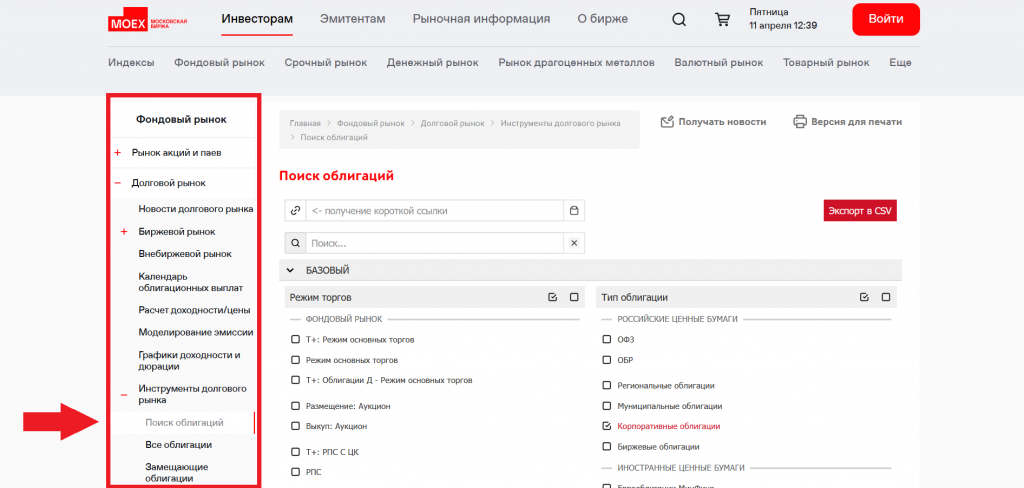This screenshot has width=1024, height=488.
Task: Click the print version printer icon
Action: coord(800,122)
